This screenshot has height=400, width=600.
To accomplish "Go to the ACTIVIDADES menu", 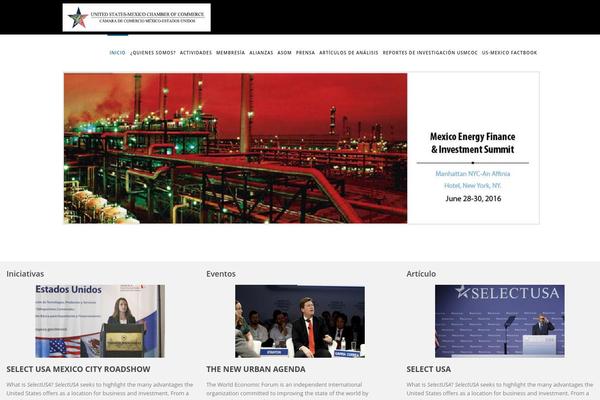I will coord(196,53).
